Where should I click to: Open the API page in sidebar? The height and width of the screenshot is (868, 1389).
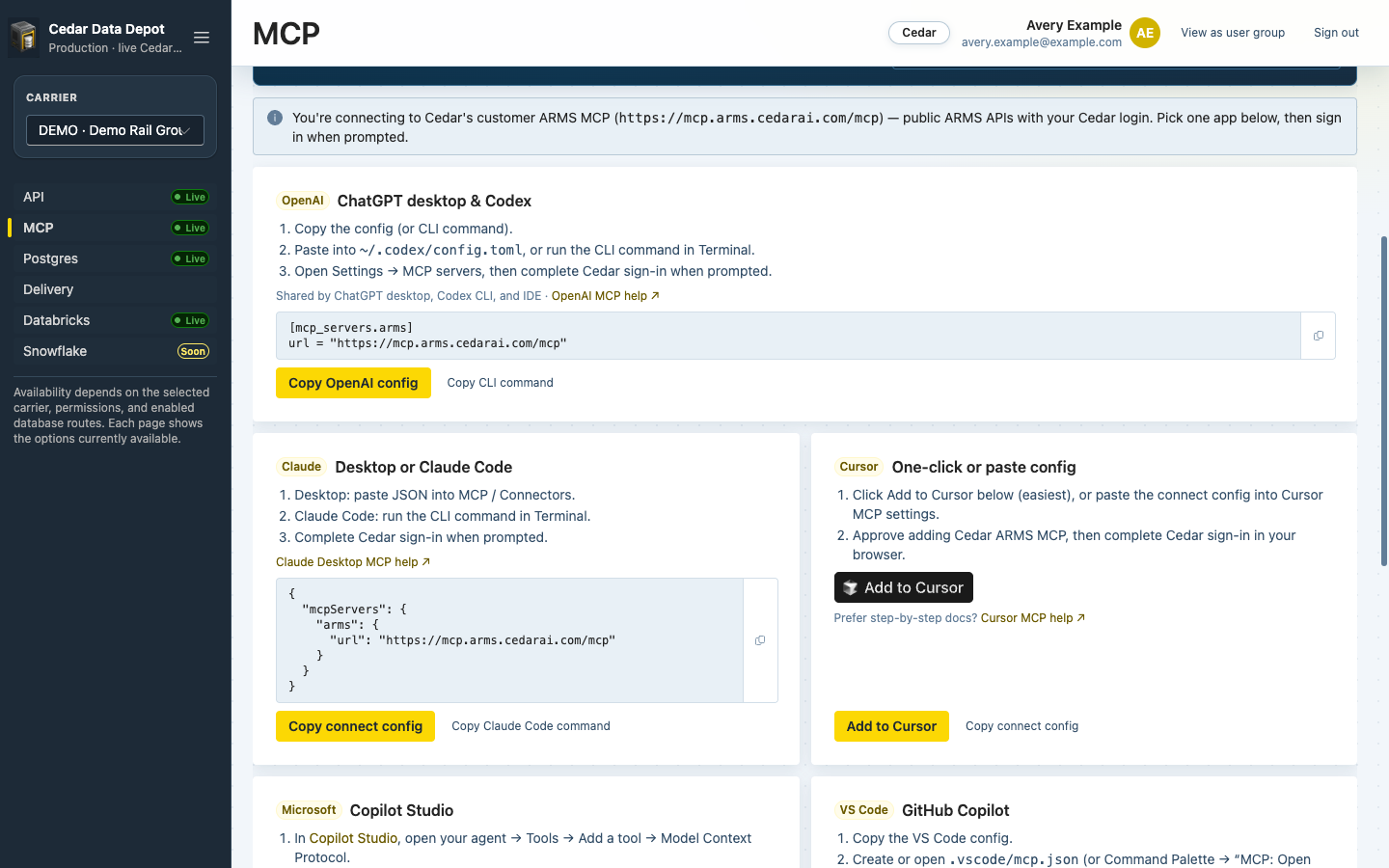point(115,197)
